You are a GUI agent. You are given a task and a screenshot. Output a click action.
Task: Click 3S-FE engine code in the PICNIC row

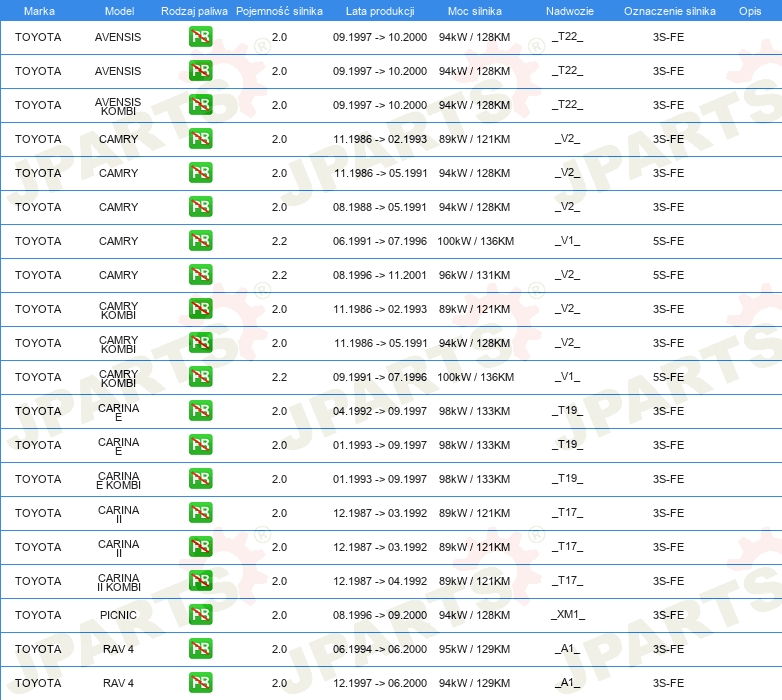click(668, 615)
